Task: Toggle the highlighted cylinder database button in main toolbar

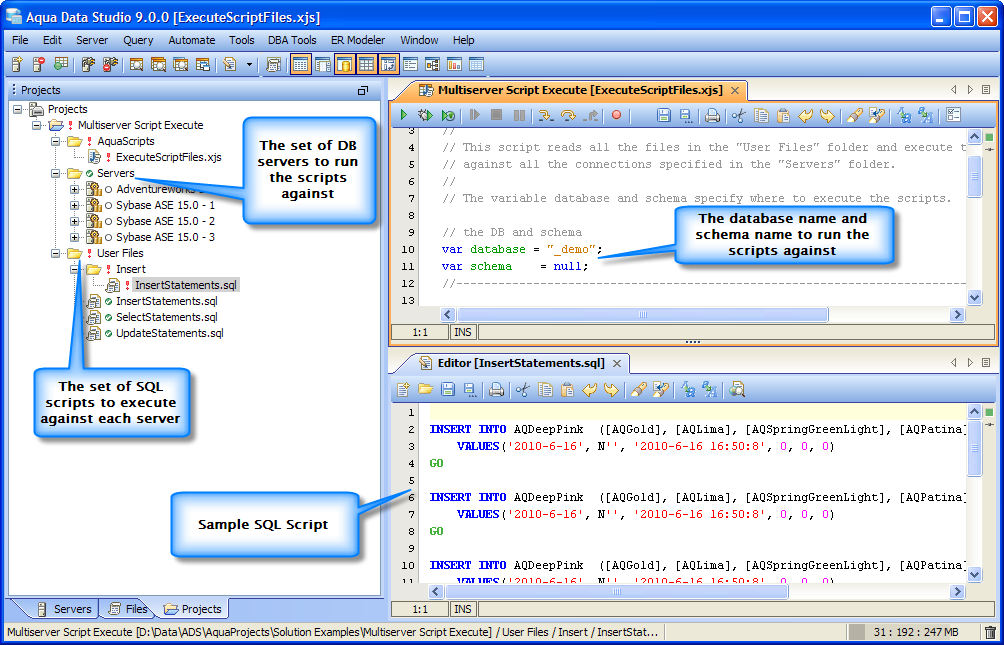Action: (x=344, y=64)
